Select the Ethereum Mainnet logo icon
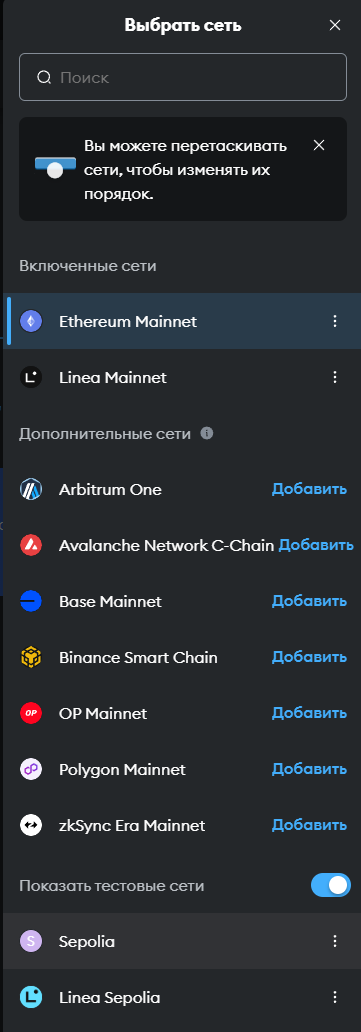The image size is (361, 1032). pos(31,322)
